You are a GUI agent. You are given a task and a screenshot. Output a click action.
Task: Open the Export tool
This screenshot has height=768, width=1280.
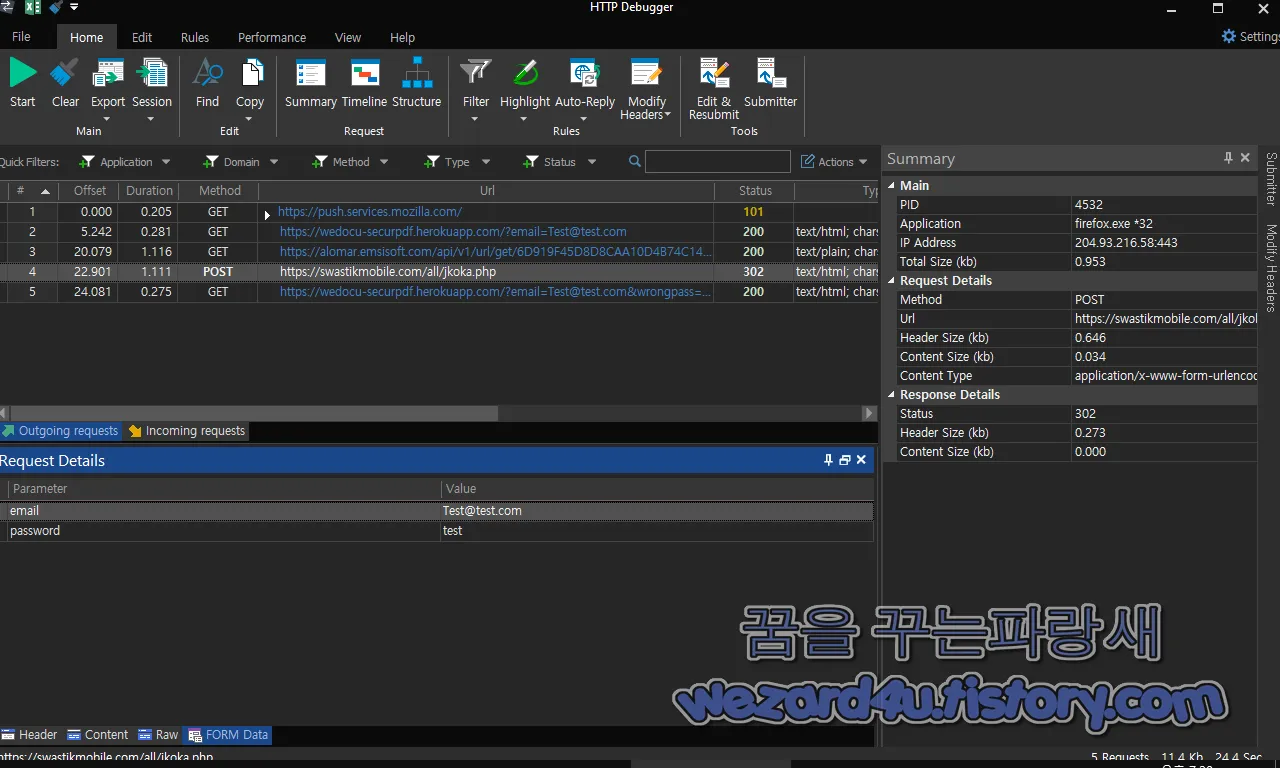click(x=108, y=90)
